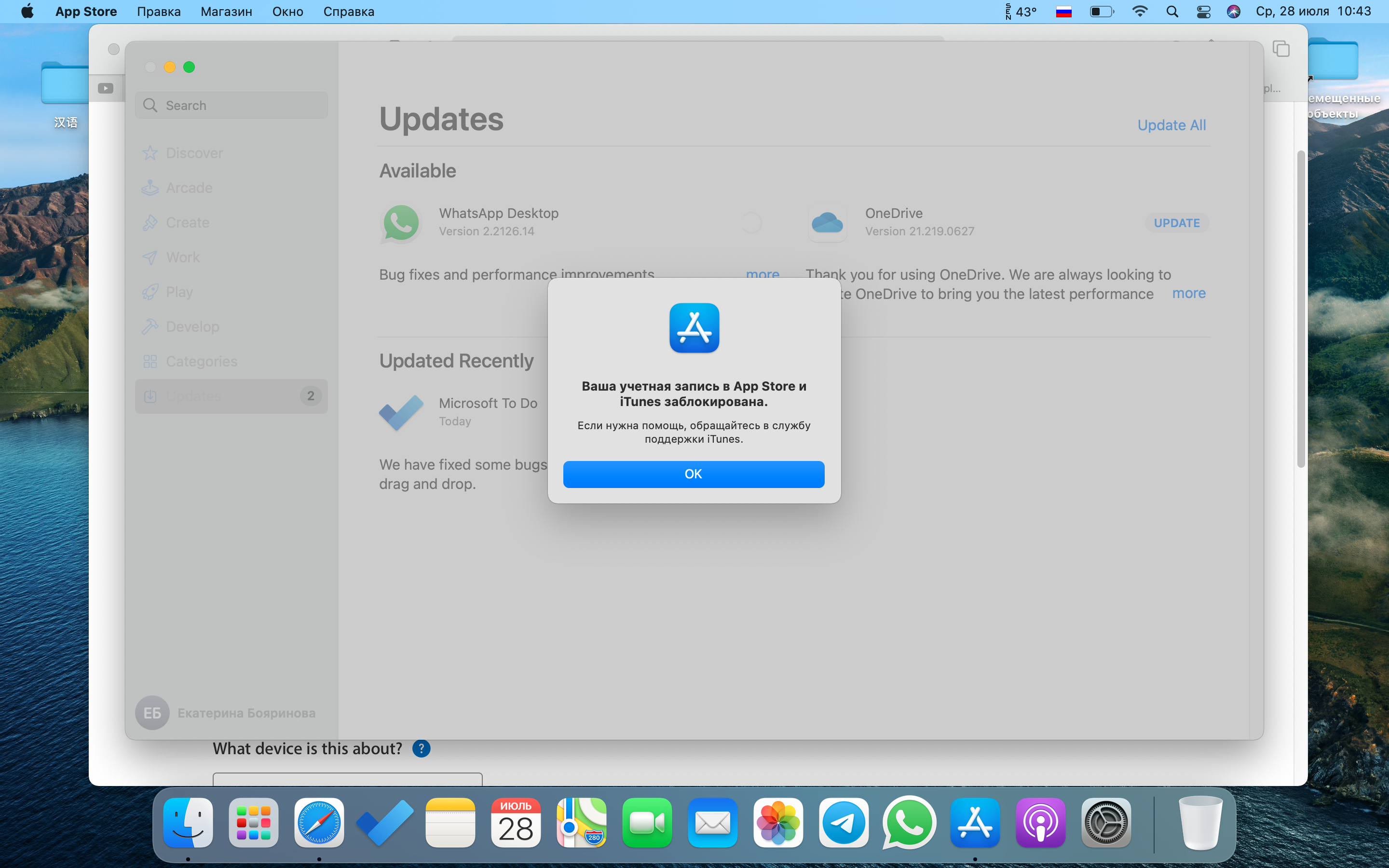
Task: Open Екатерина Бояринова account profile
Action: tap(226, 713)
